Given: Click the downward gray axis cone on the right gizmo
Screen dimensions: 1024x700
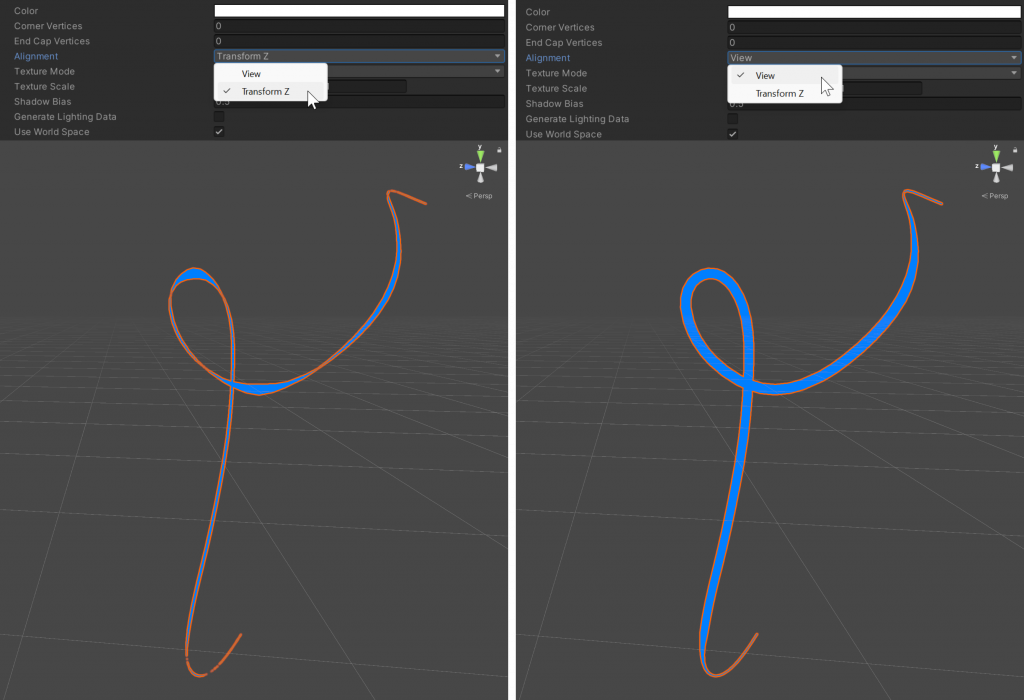Looking at the screenshot, I should (996, 177).
